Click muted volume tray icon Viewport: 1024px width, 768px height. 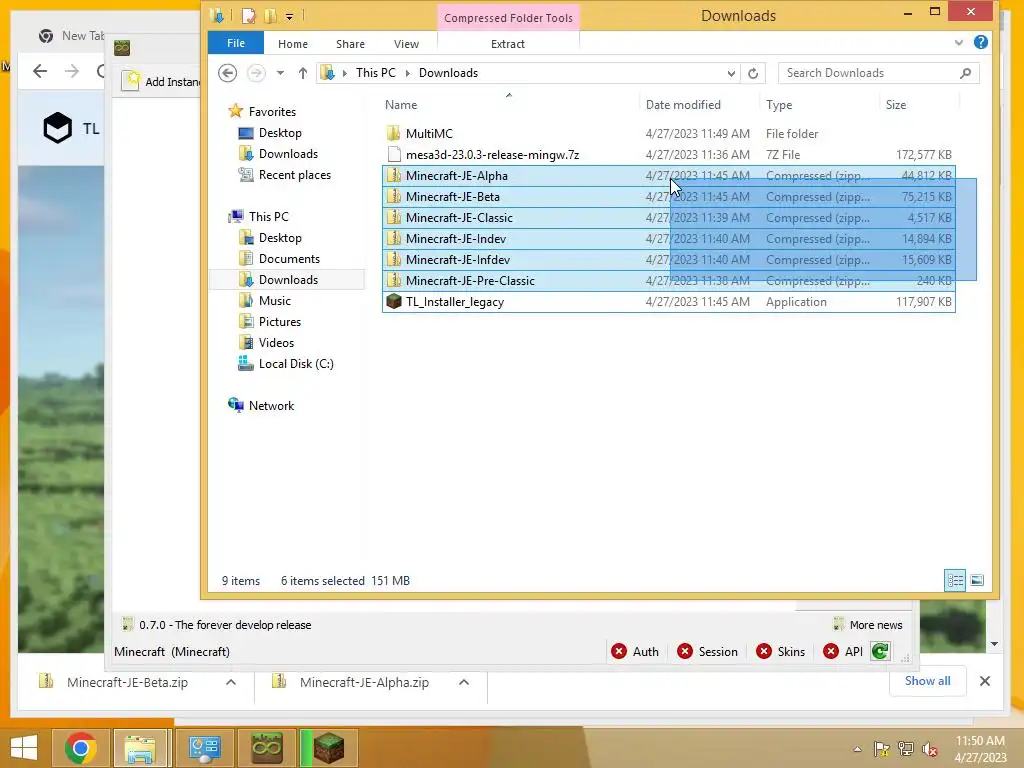[929, 749]
